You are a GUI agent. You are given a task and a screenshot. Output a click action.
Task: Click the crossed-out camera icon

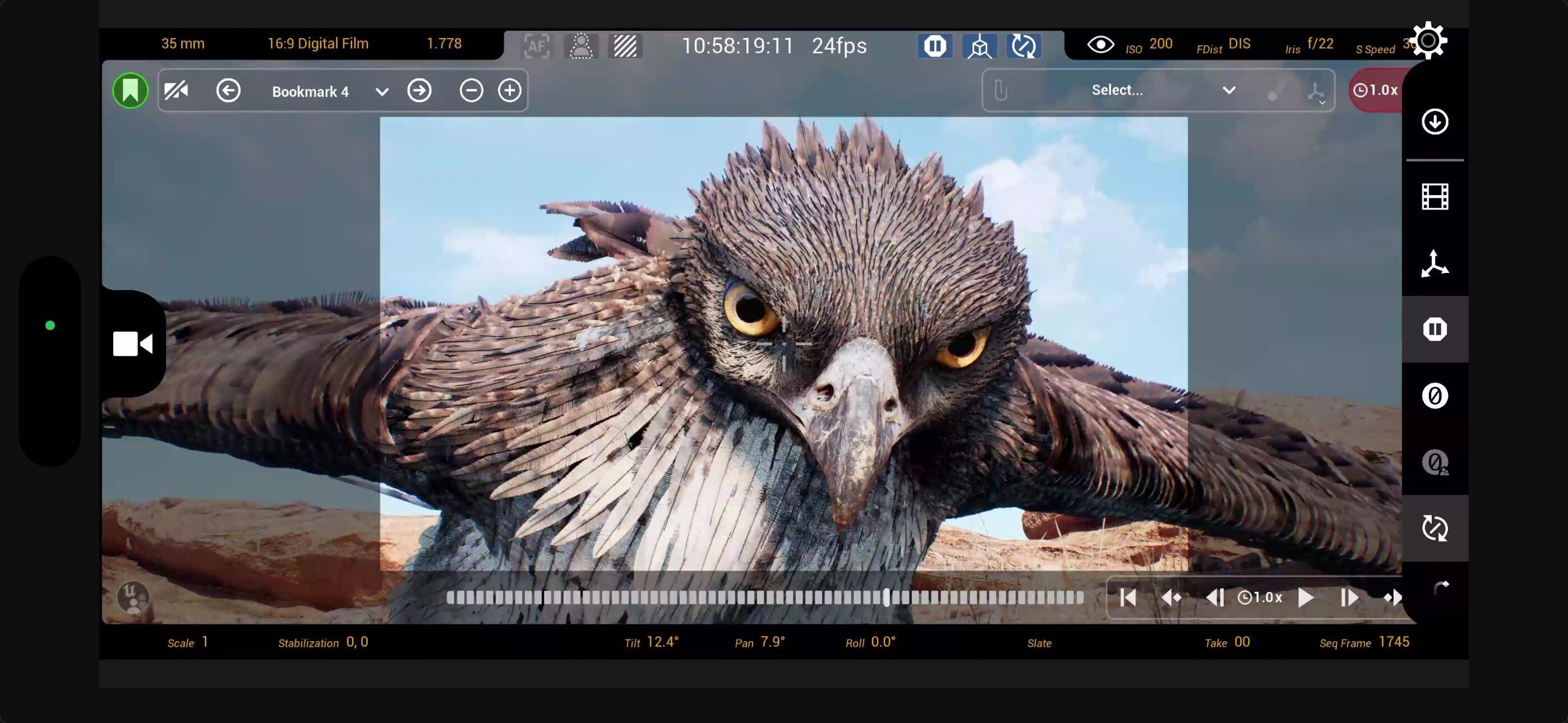coord(177,91)
